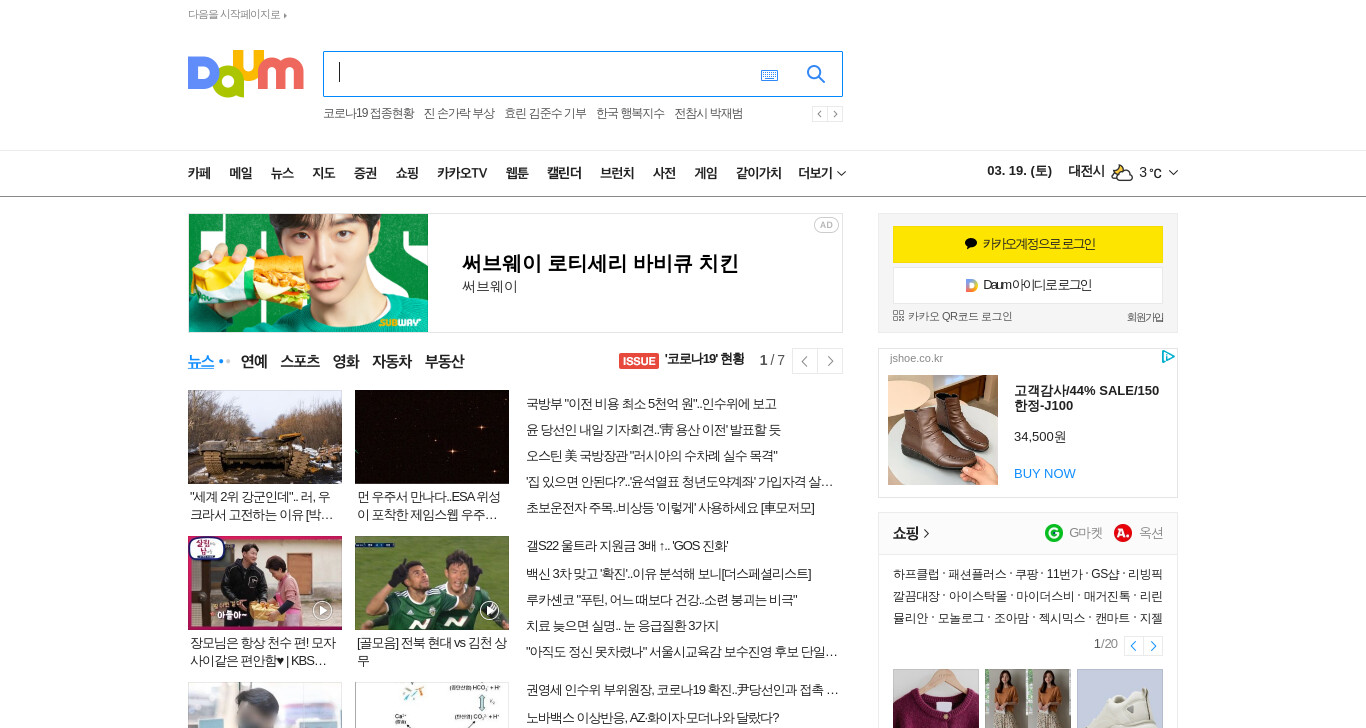Click the partly cloudy weather icon
Viewport: 1366px width, 728px height.
tap(1122, 172)
